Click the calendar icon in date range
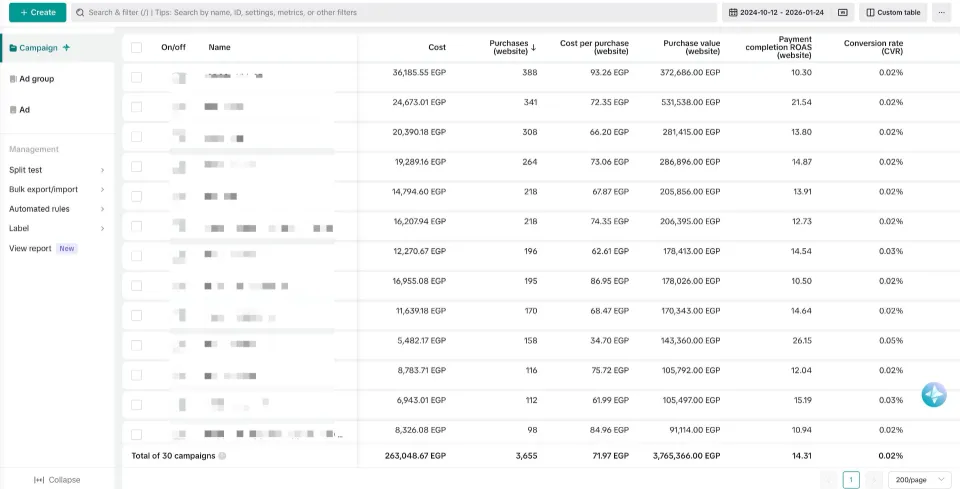The height and width of the screenshot is (489, 960). (733, 12)
